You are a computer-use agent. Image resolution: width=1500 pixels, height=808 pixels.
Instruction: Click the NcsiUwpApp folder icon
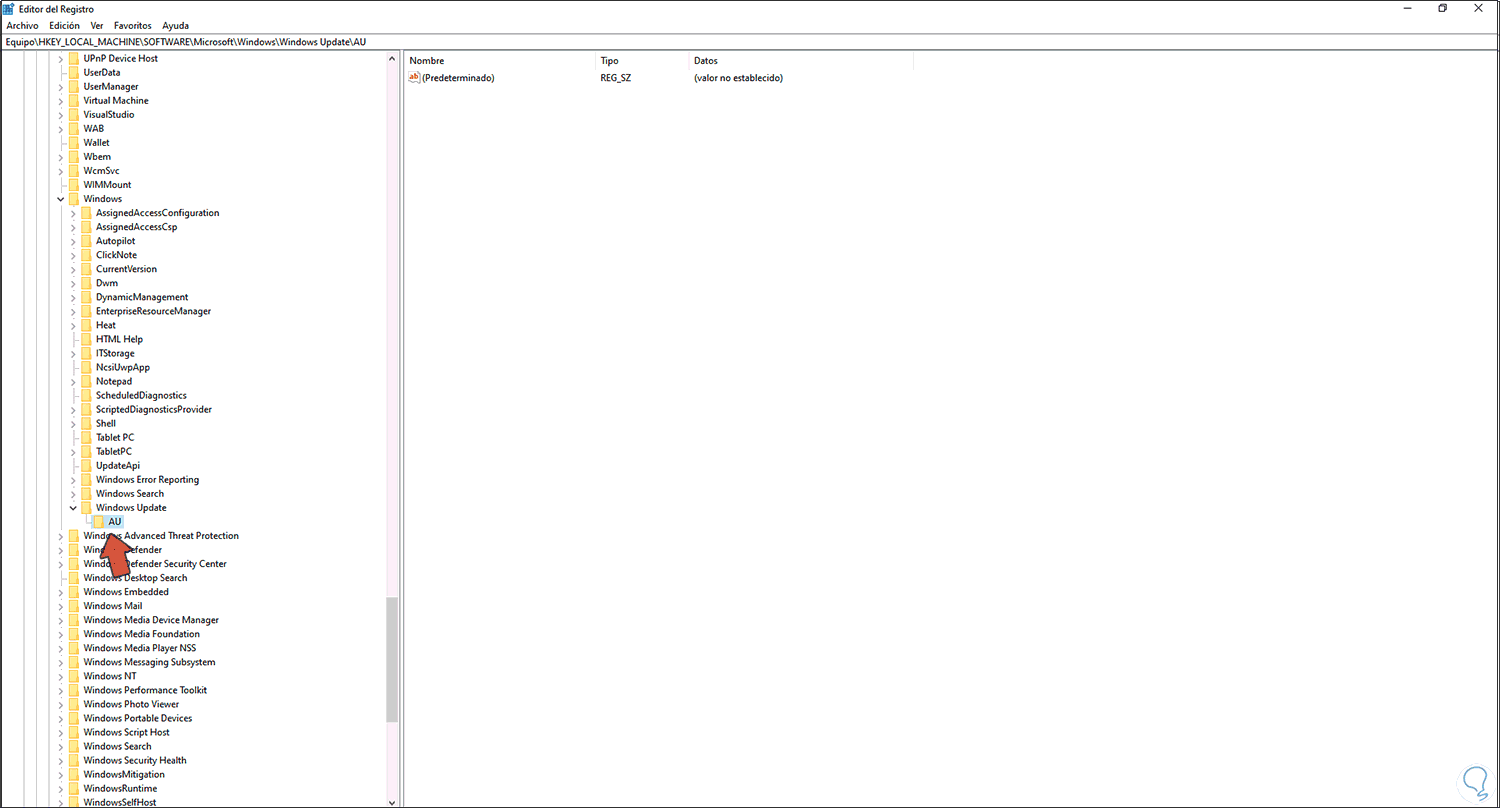click(86, 366)
